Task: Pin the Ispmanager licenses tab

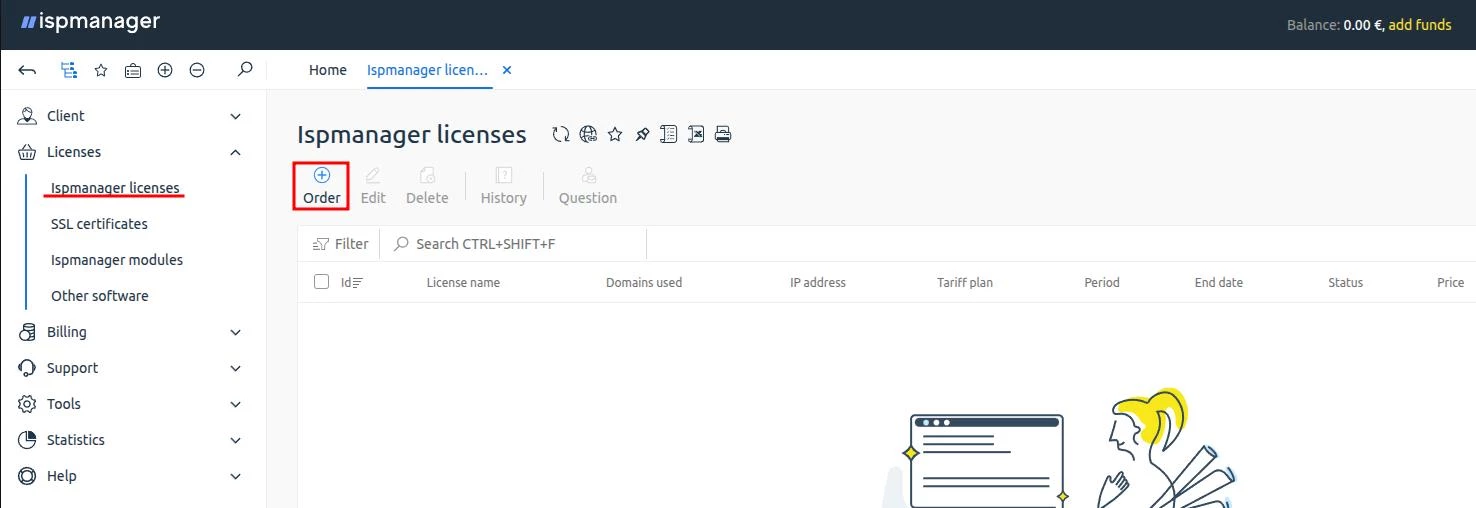Action: pos(642,134)
